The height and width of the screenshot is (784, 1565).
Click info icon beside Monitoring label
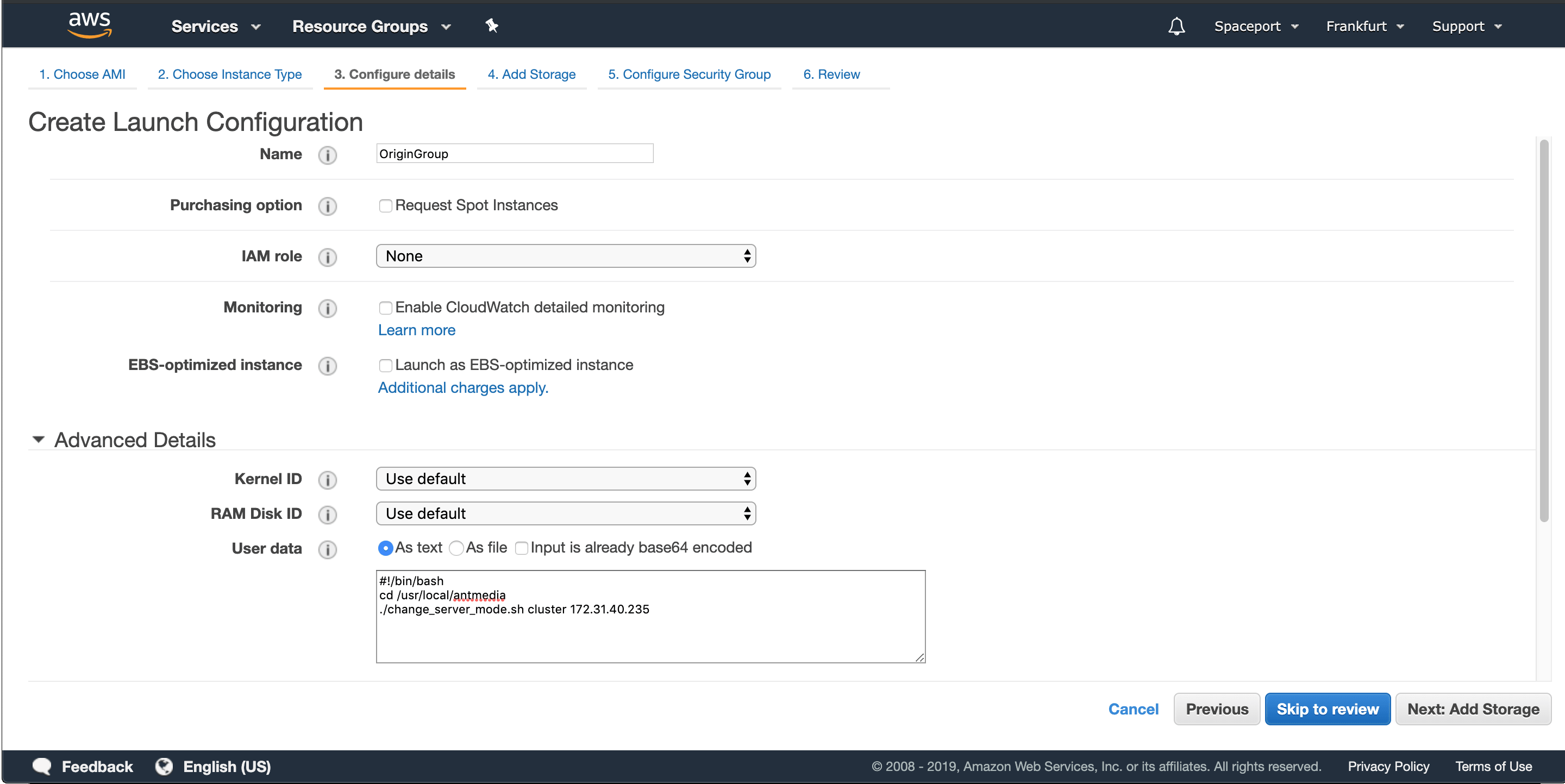click(328, 308)
